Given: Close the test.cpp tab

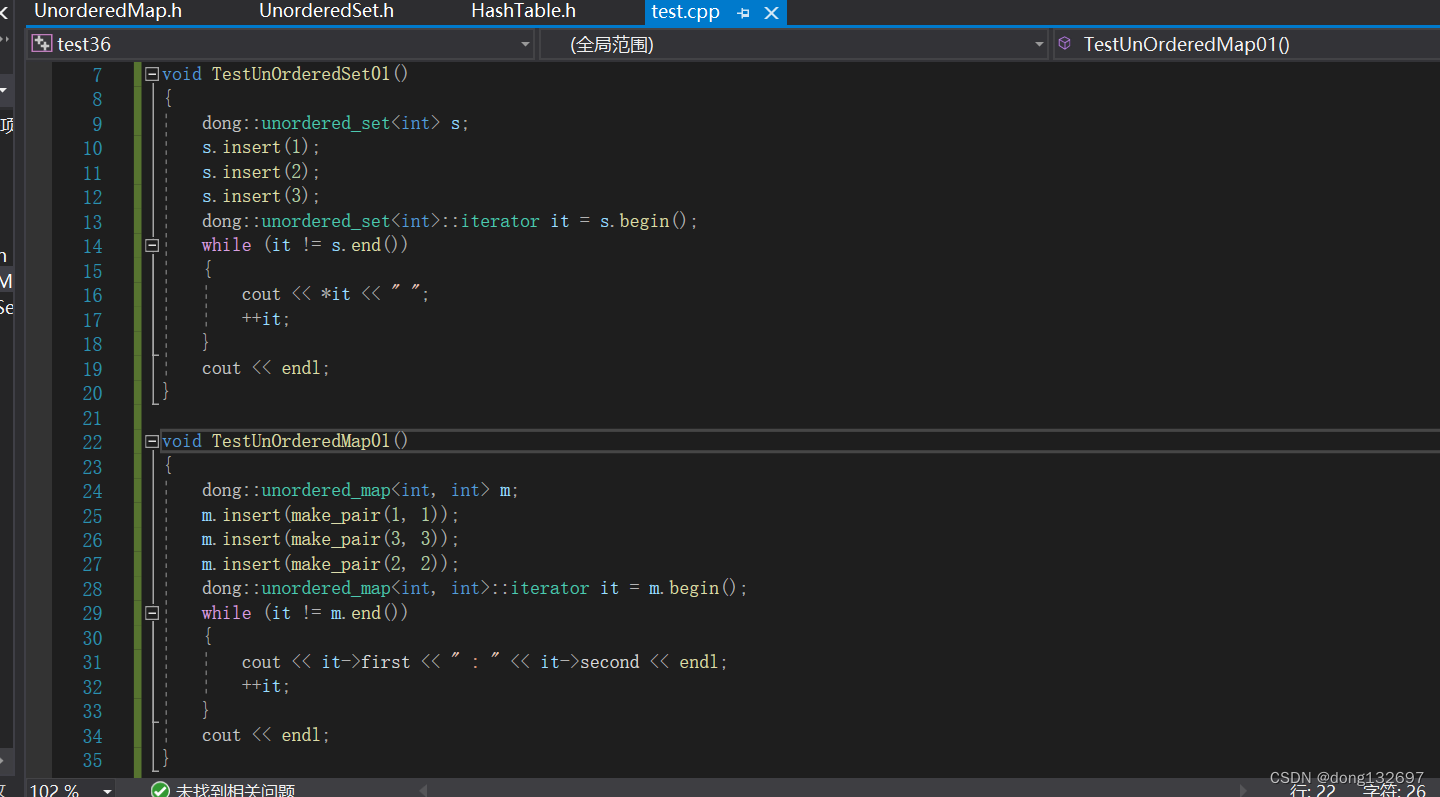Looking at the screenshot, I should (x=771, y=13).
